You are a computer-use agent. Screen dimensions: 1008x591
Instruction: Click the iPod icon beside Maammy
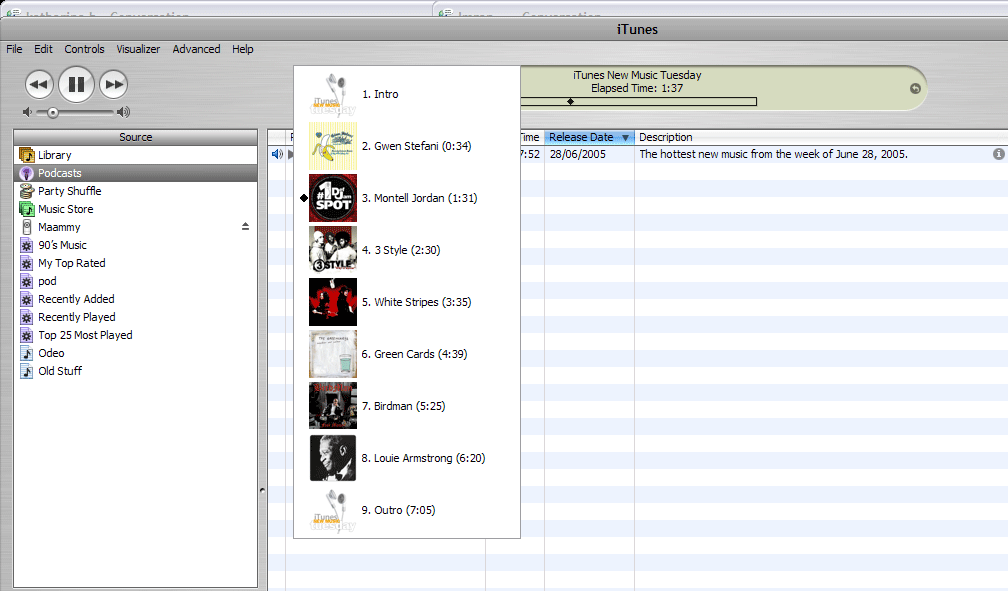click(26, 227)
